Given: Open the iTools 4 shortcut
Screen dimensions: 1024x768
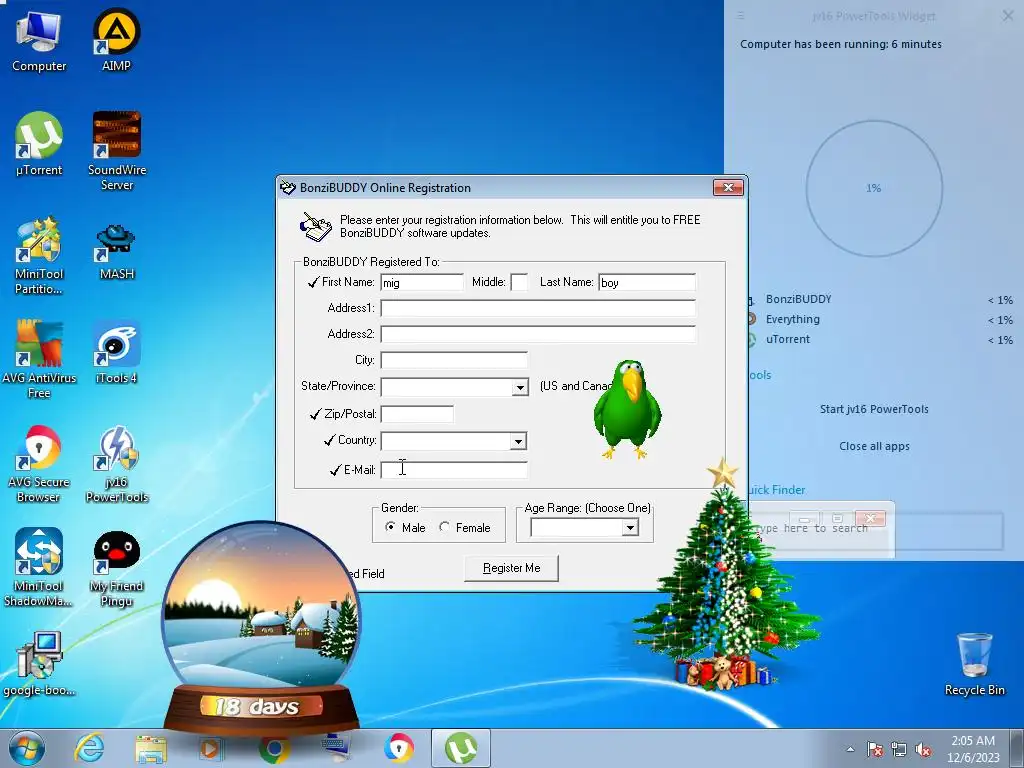Looking at the screenshot, I should pos(117,353).
